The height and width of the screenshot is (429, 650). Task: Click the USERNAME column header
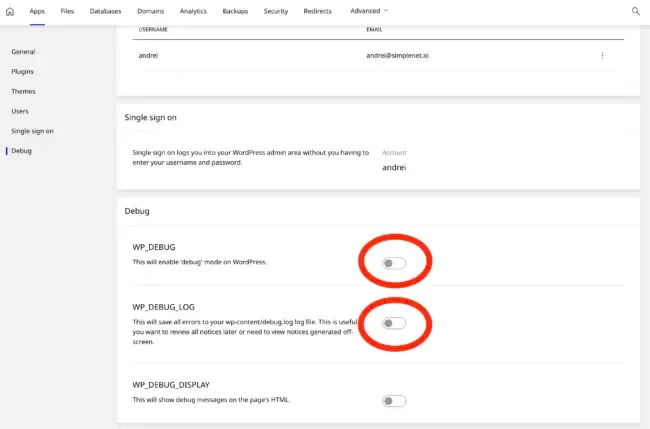(x=153, y=29)
